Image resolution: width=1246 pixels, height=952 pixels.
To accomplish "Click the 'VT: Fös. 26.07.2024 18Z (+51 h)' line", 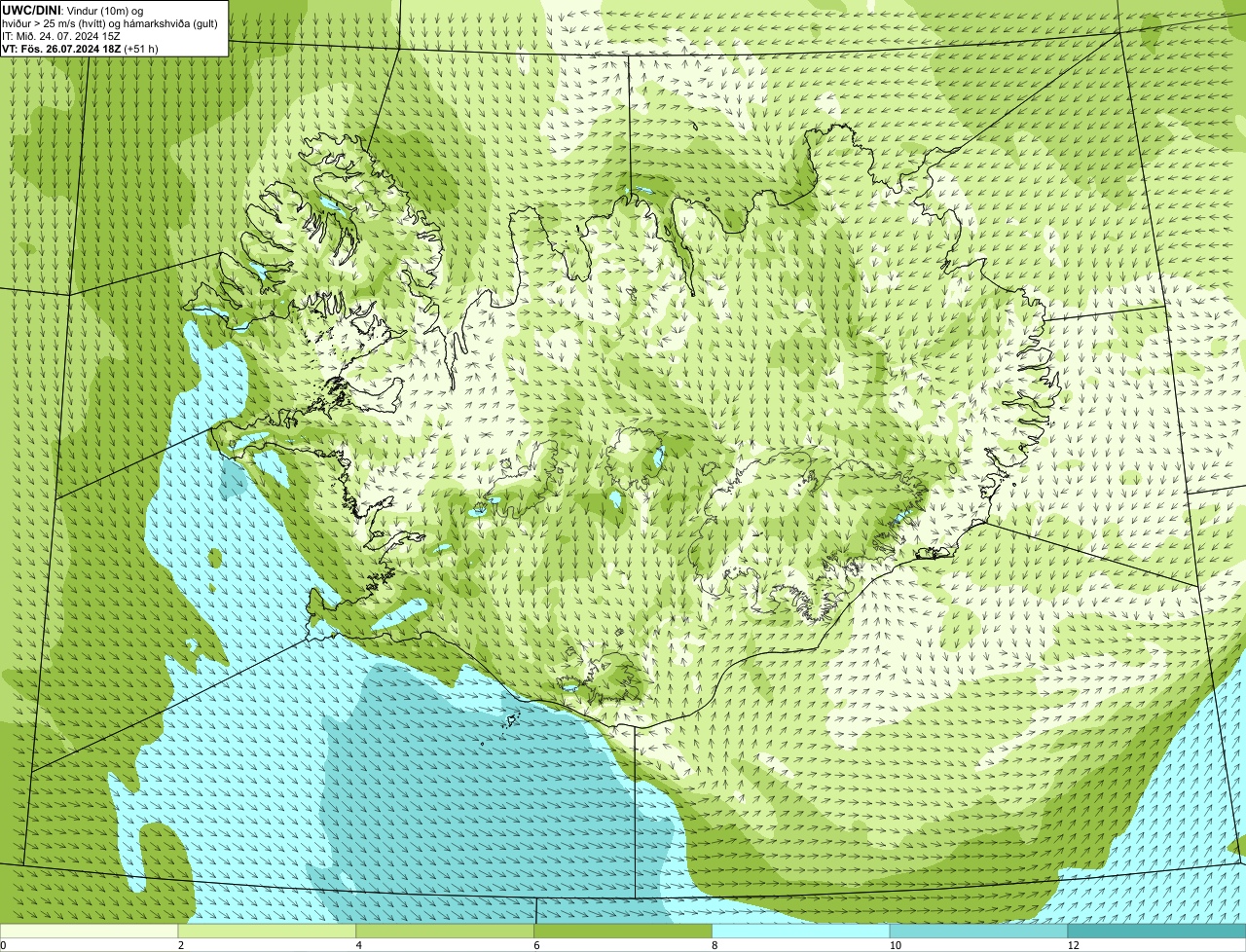I will click(x=81, y=48).
